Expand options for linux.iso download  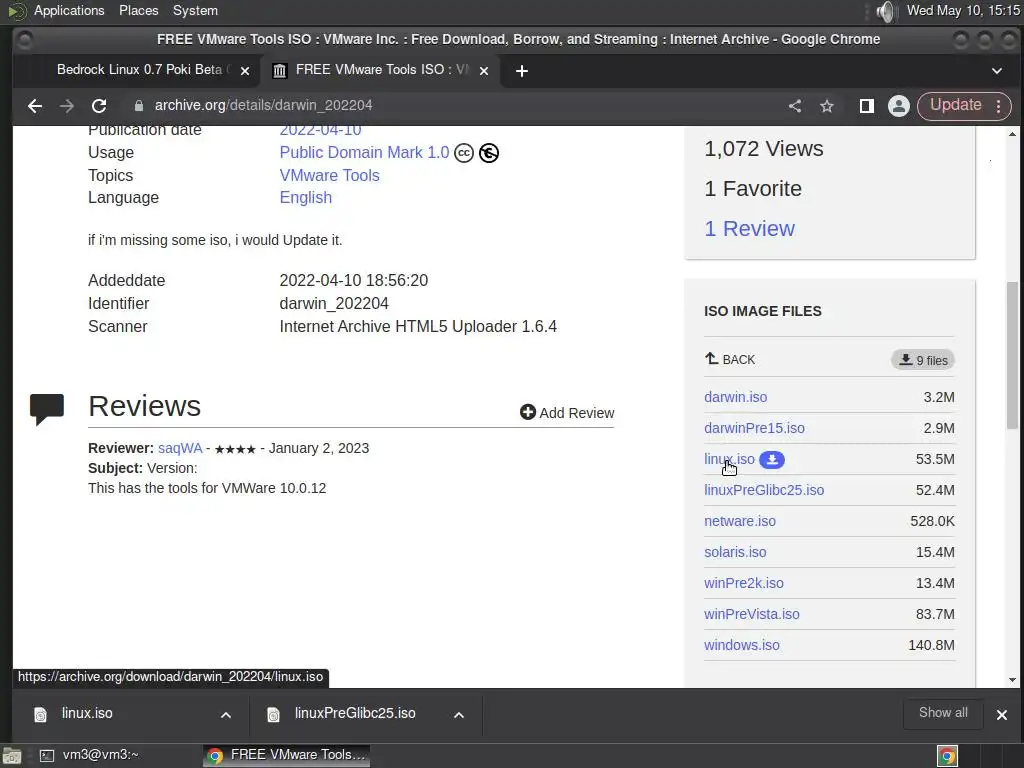point(226,715)
